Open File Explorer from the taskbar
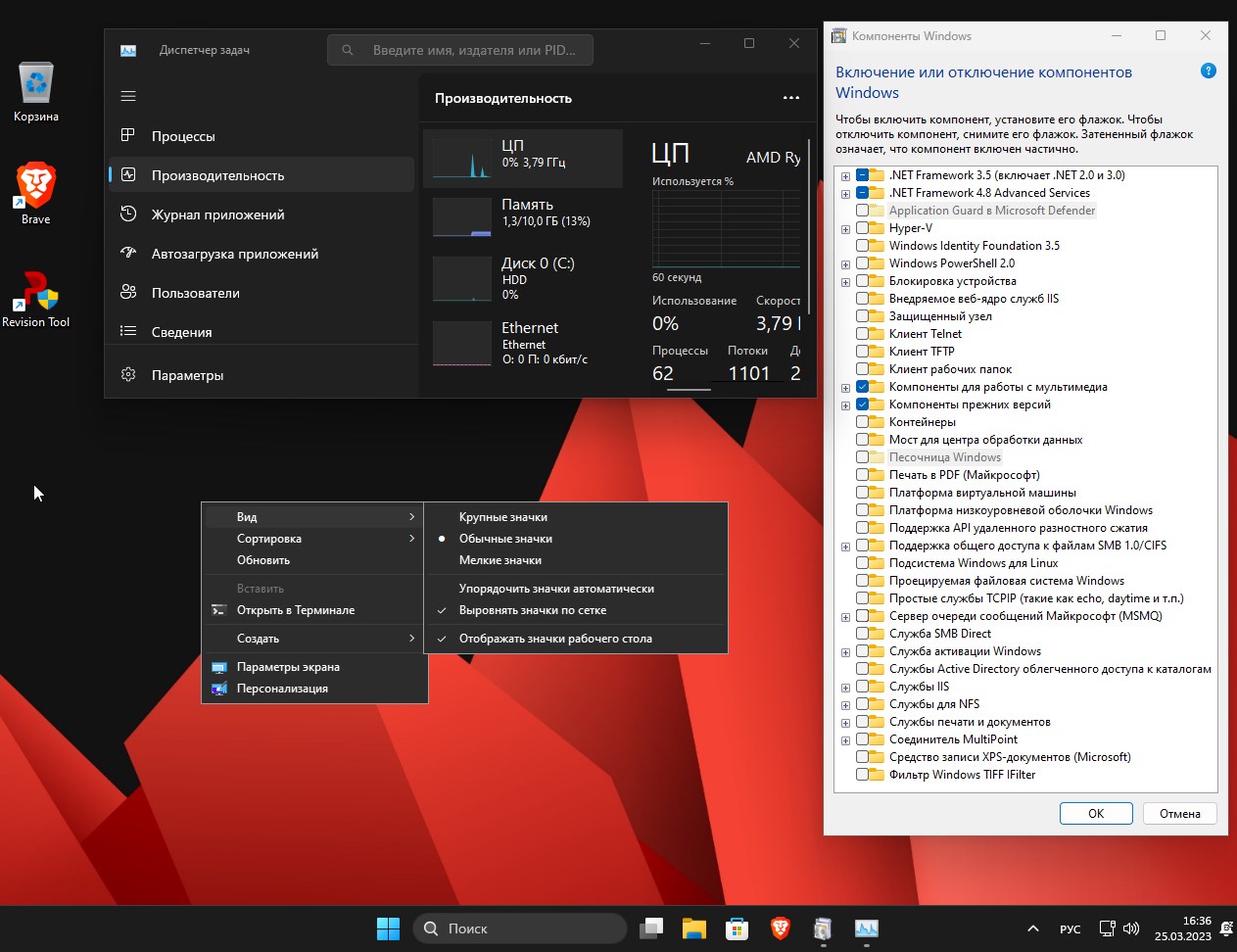 coord(694,928)
